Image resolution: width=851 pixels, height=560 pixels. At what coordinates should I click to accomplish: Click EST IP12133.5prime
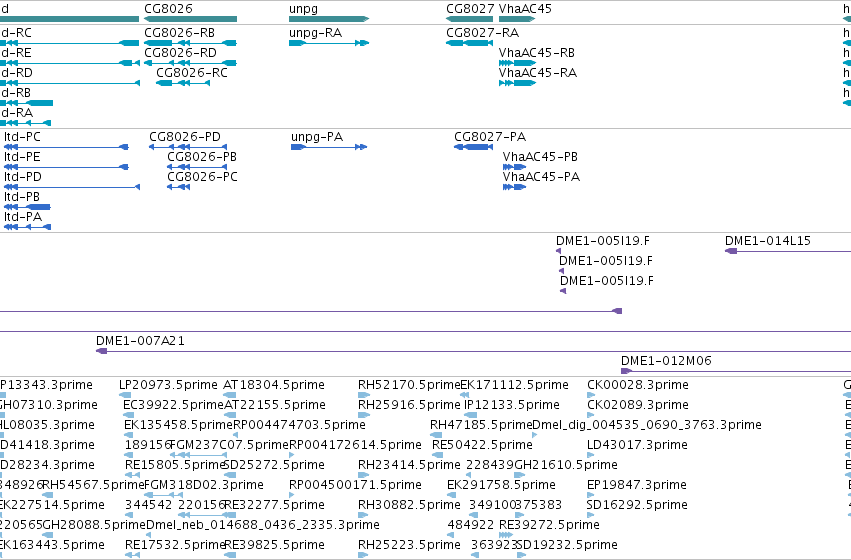click(x=512, y=405)
